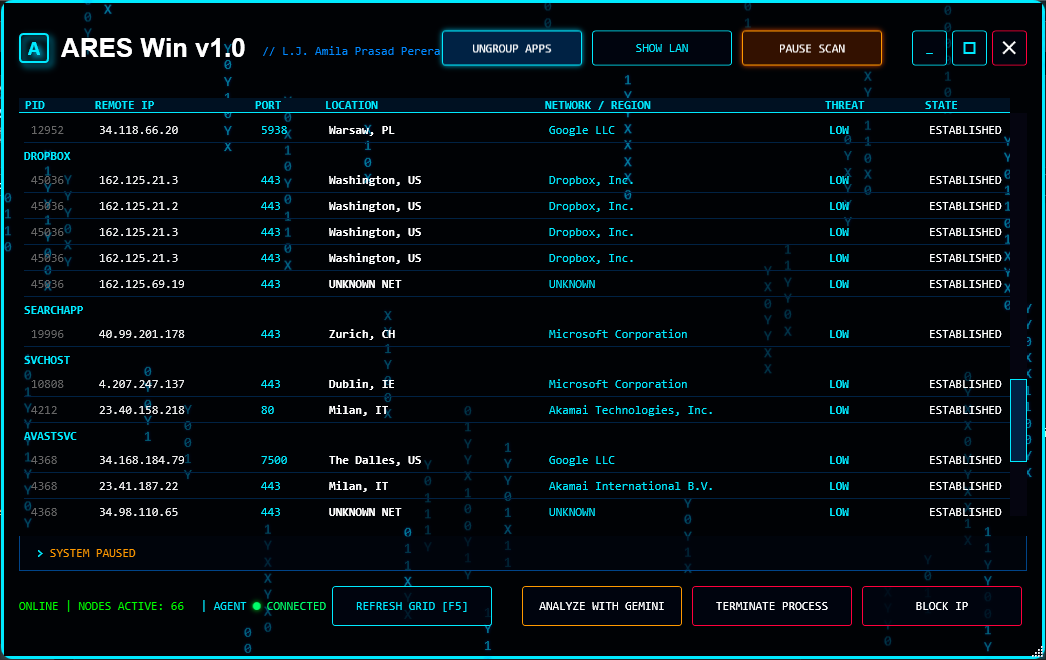Viewport: 1046px width, 660px height.
Task: Click PID 19996 cell
Action: (47, 334)
